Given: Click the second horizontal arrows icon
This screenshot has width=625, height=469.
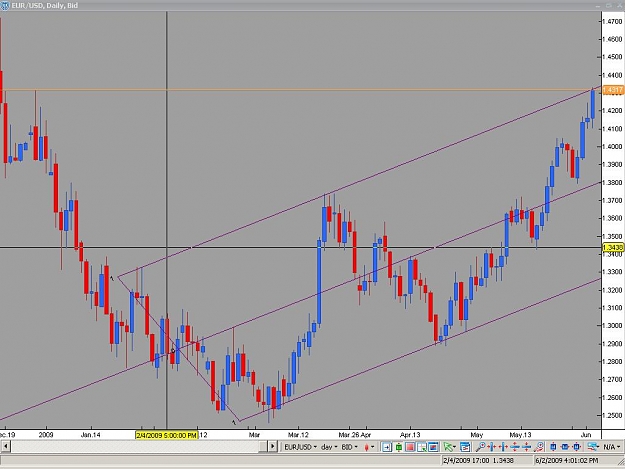Looking at the screenshot, I should (x=503, y=447).
